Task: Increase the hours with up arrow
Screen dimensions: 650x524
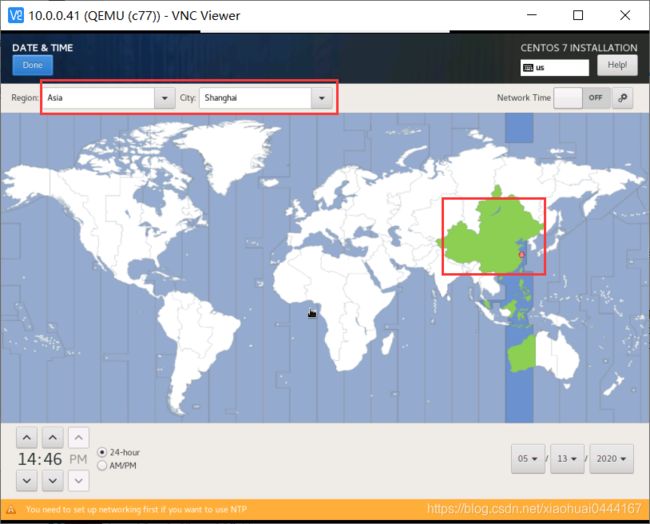Action: pyautogui.click(x=27, y=437)
